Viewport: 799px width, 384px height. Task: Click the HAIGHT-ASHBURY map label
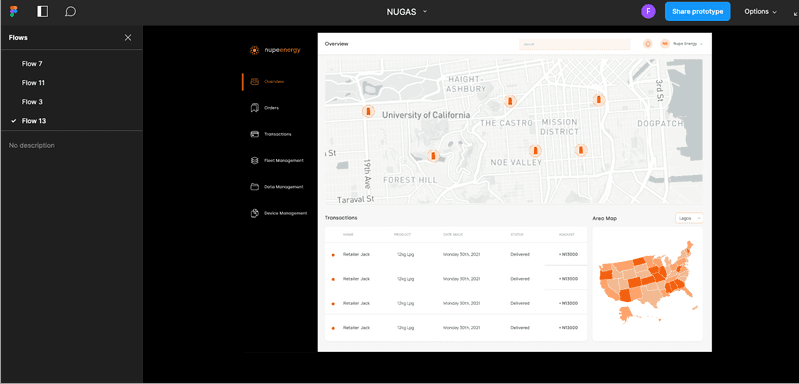point(466,84)
